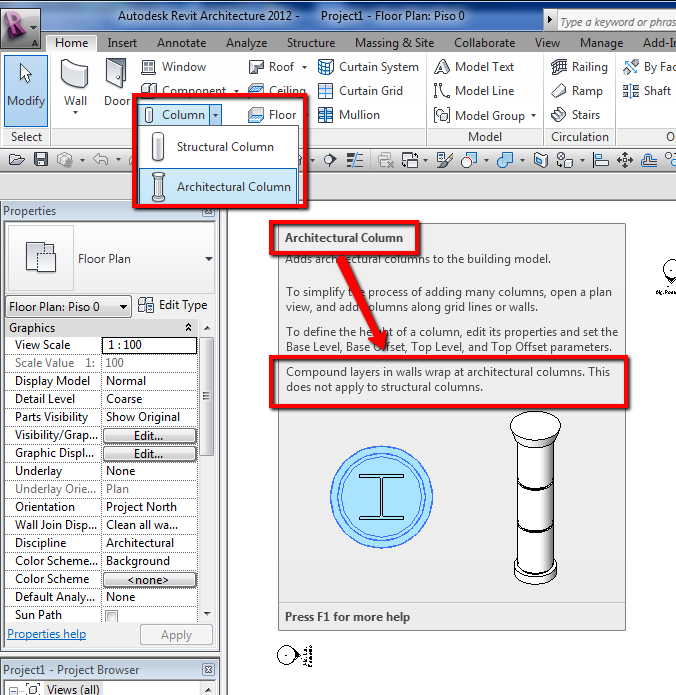Viewport: 676px width, 695px height.
Task: Click the Column split button label
Action: point(175,115)
